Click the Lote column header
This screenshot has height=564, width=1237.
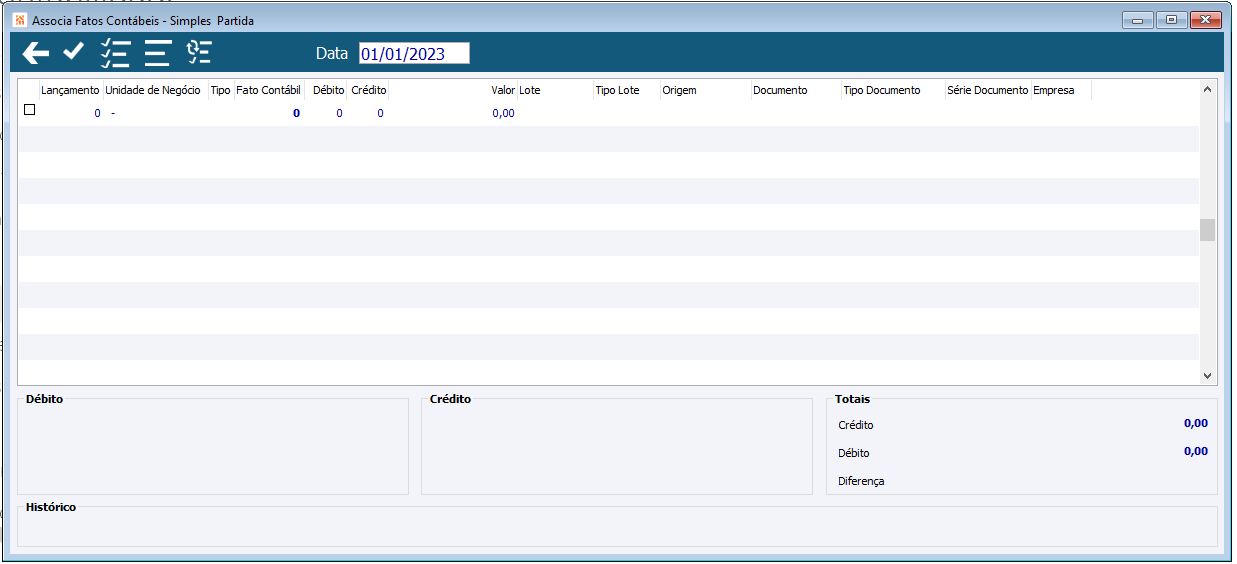tap(555, 90)
